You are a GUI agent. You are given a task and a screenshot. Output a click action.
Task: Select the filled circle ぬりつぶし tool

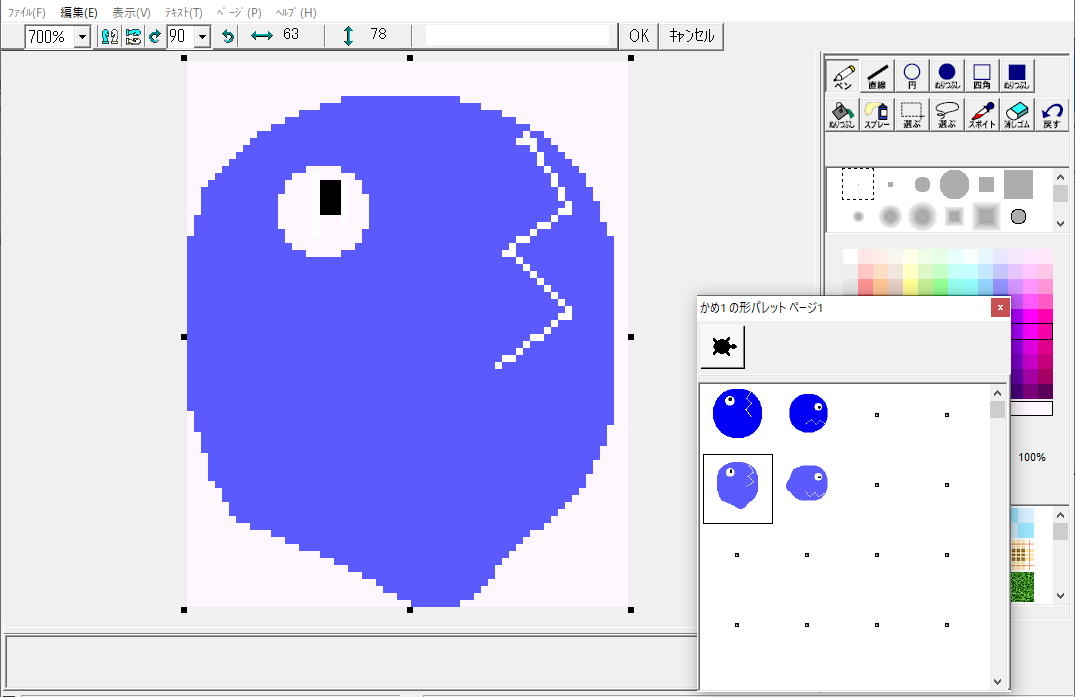(947, 75)
